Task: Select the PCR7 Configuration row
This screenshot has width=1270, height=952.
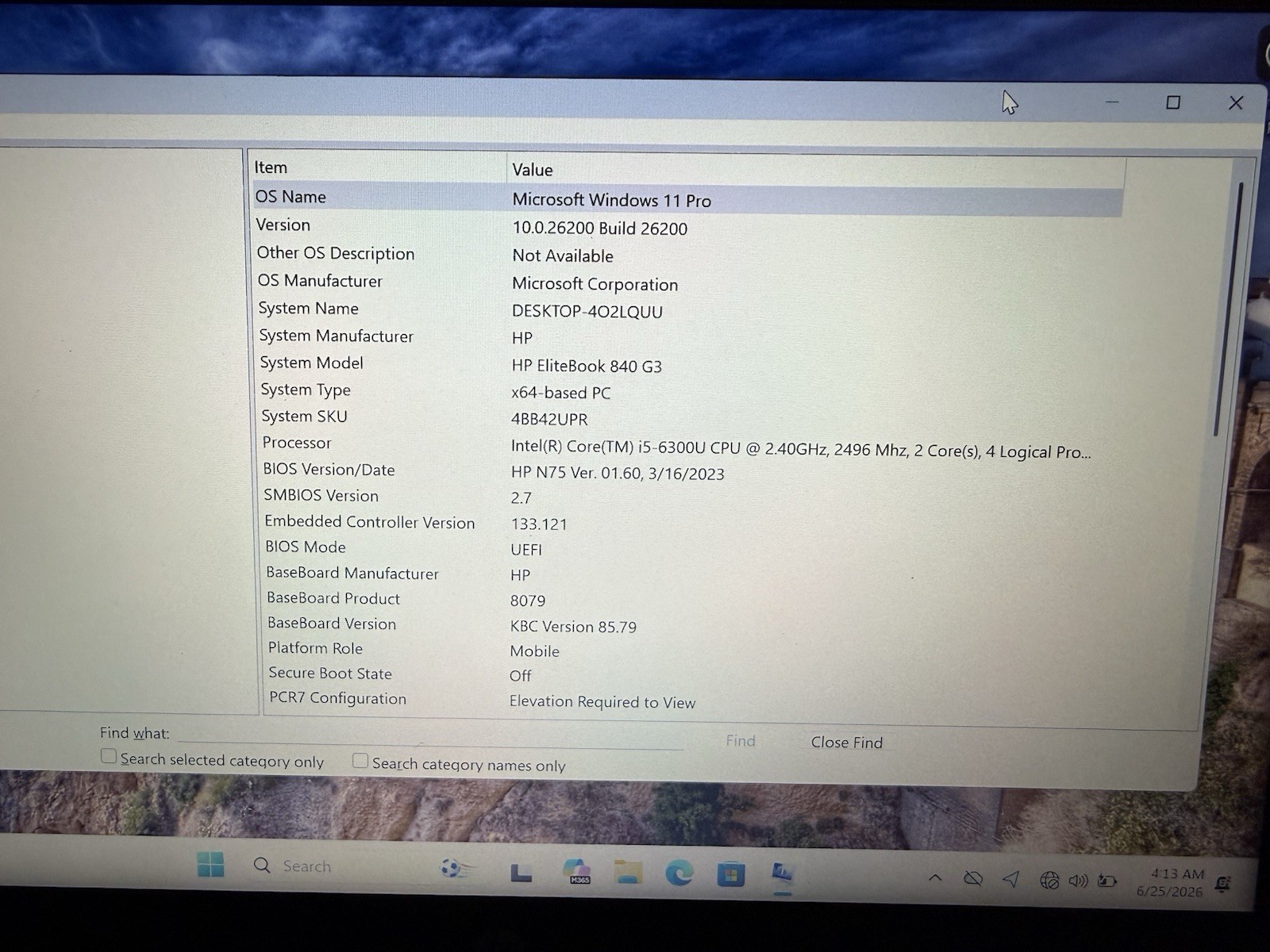Action: coord(688,700)
